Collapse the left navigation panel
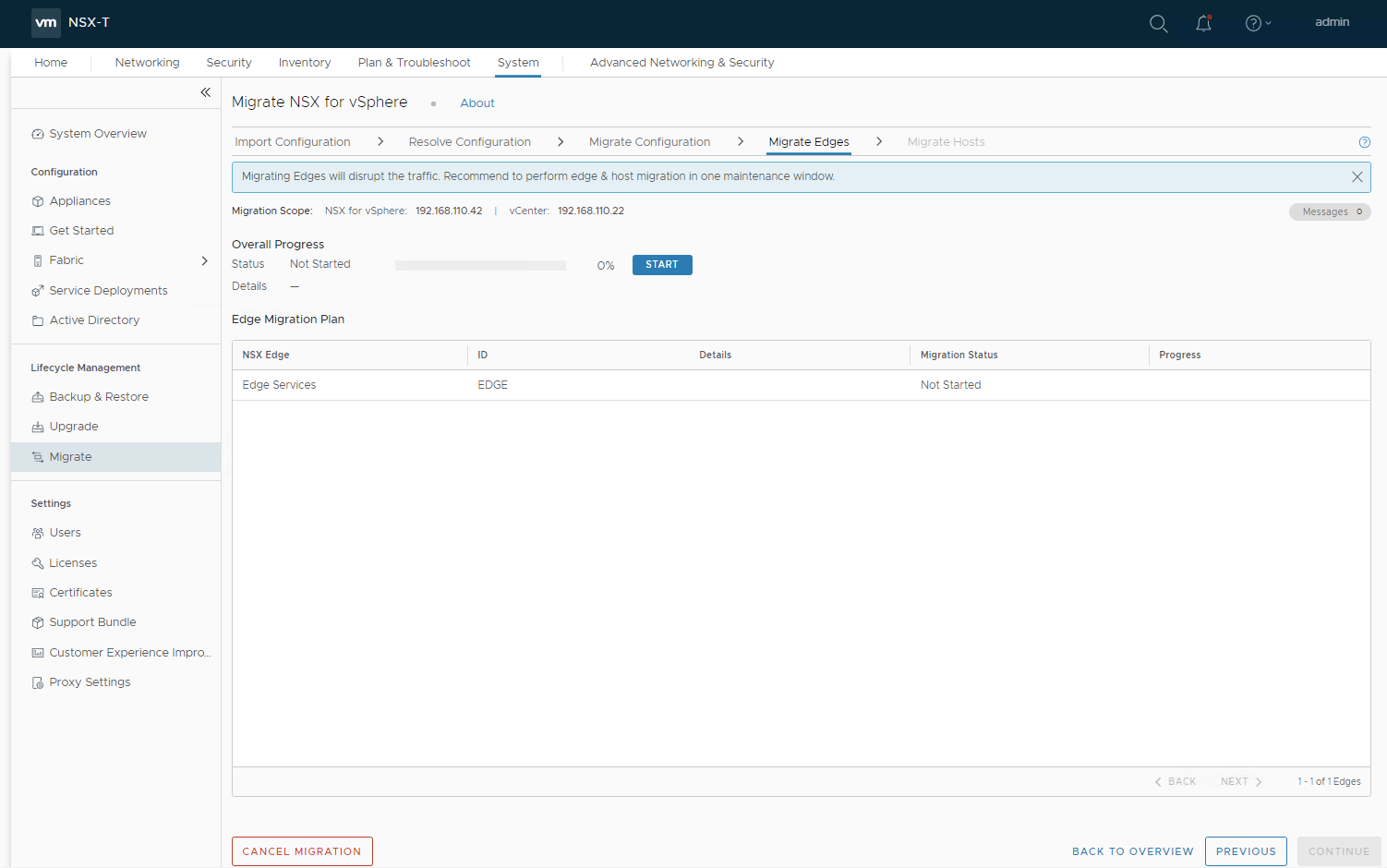 tap(205, 92)
